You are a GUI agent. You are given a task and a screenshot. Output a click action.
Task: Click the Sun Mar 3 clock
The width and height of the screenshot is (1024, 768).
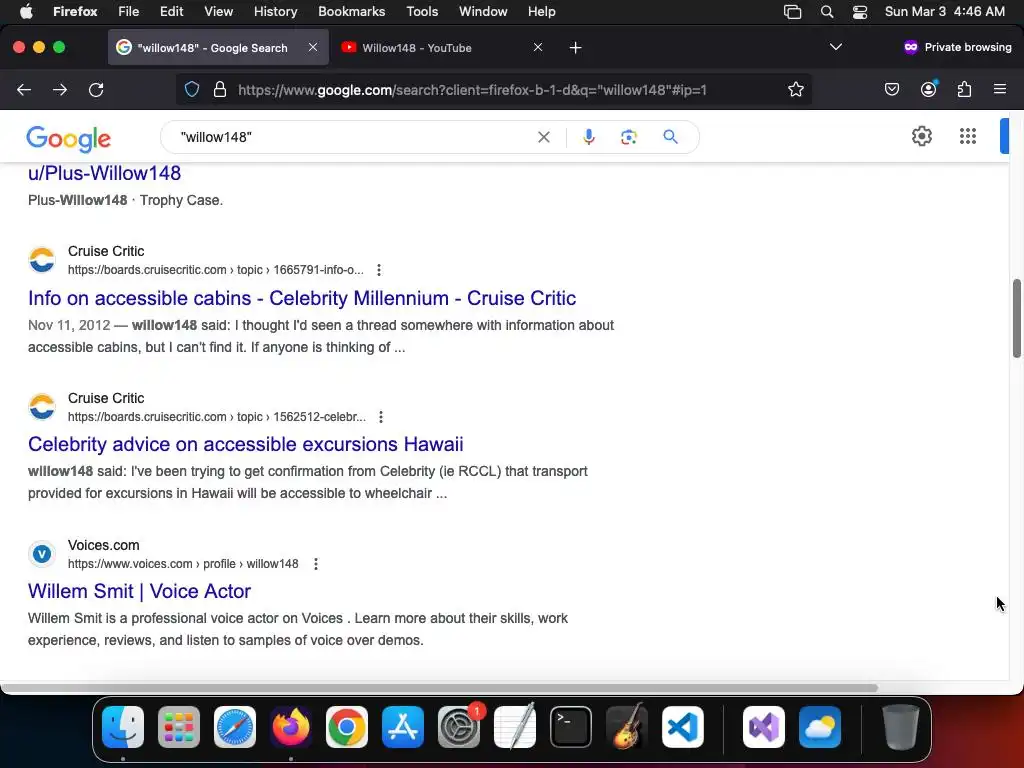point(944,11)
